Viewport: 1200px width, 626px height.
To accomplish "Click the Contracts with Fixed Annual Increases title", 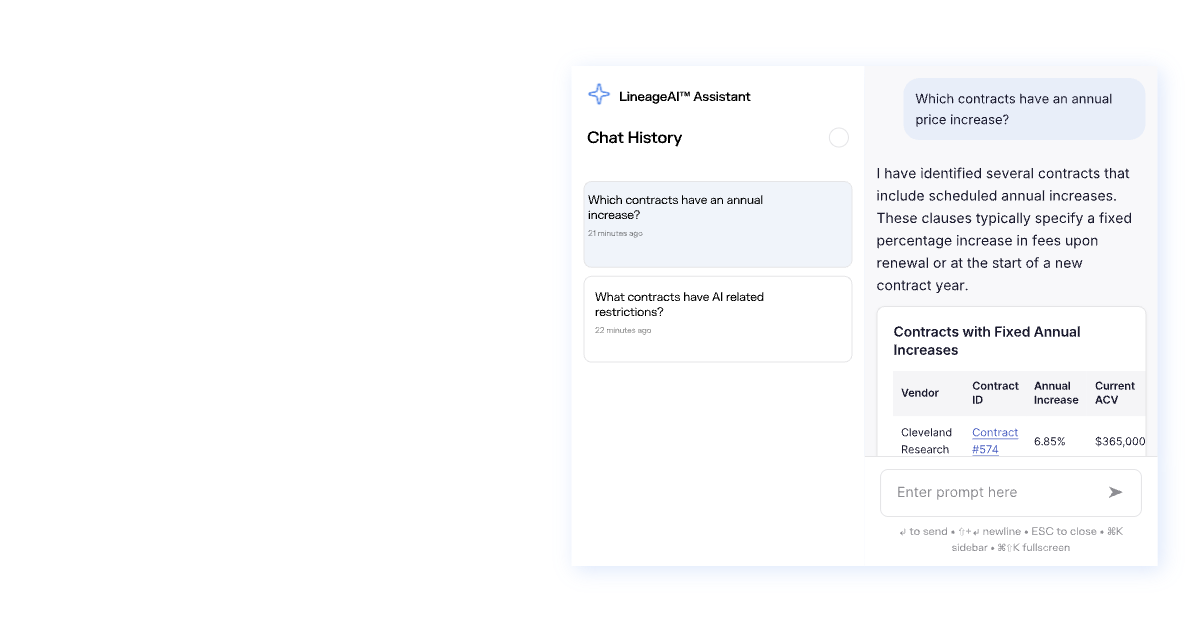I will pos(987,341).
